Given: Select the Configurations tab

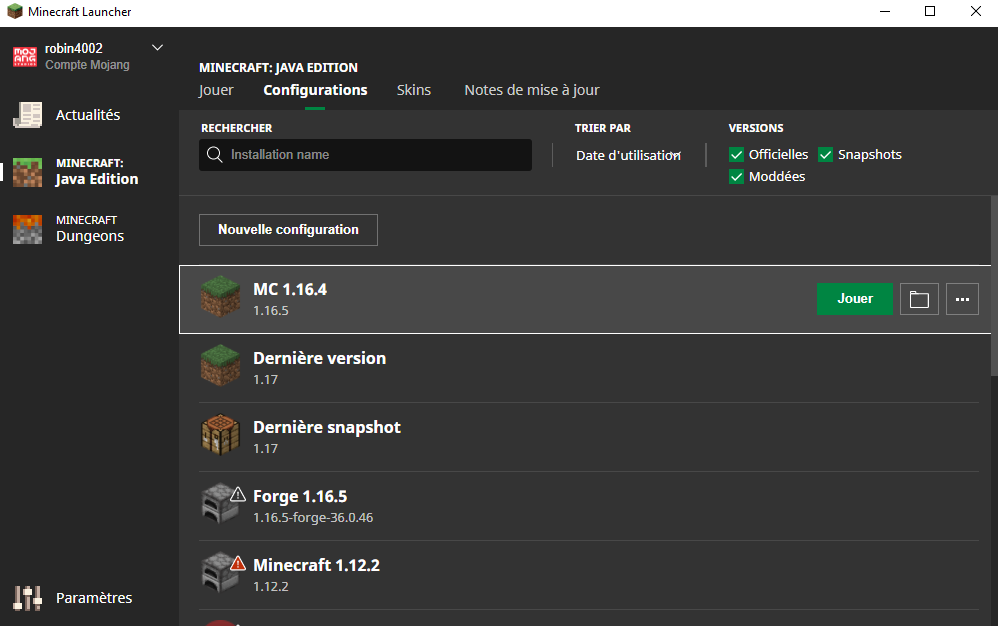Looking at the screenshot, I should pyautogui.click(x=315, y=90).
